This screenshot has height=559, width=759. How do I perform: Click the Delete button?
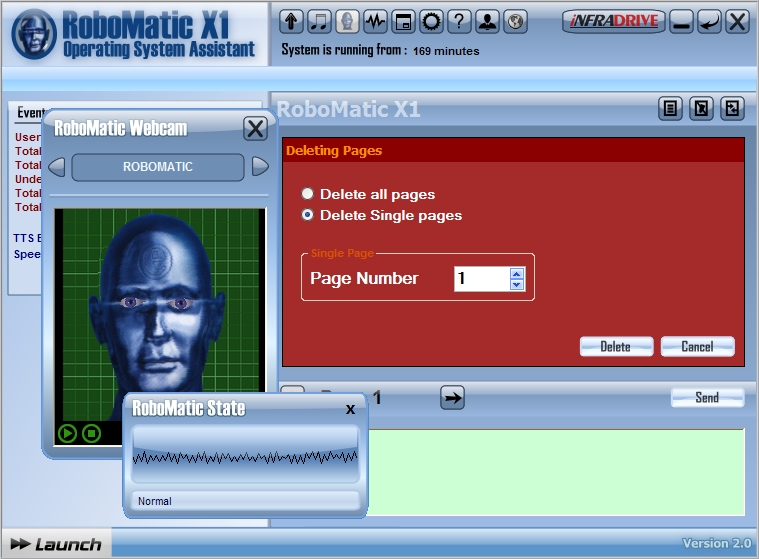tap(616, 347)
